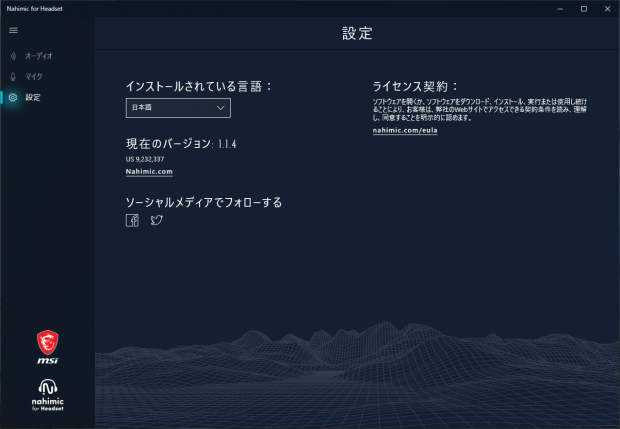Go to 設定 section in sidebar
620x429 pixels.
(33, 97)
